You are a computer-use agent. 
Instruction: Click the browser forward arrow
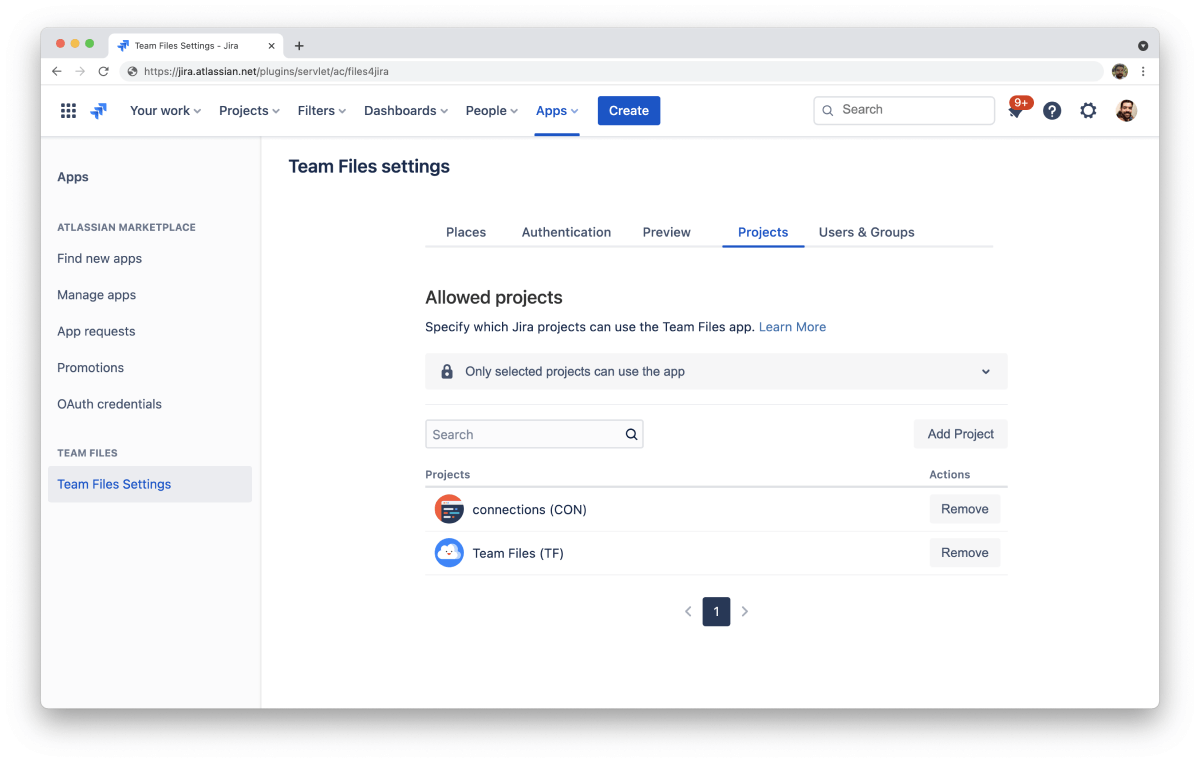[x=80, y=72]
